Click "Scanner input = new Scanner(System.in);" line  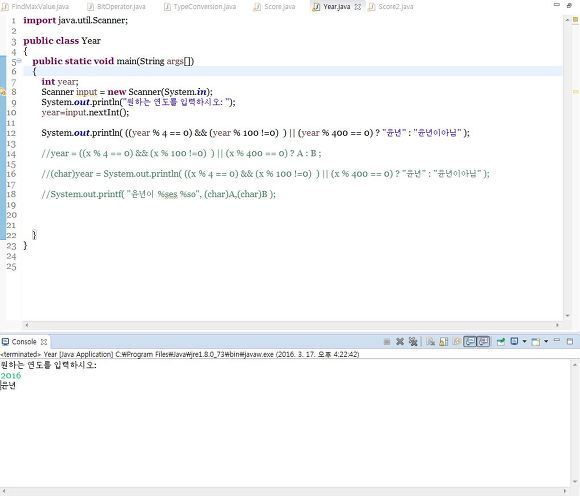[127, 92]
